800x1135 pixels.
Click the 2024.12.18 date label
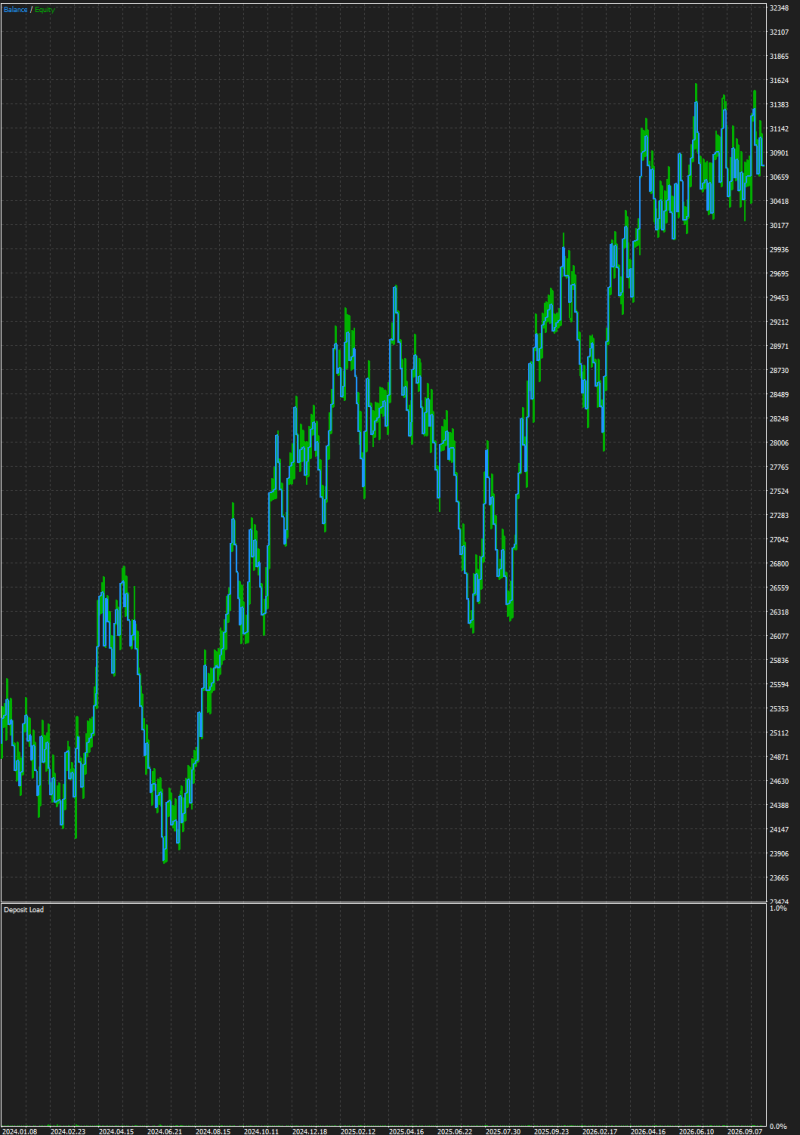pos(310,1131)
